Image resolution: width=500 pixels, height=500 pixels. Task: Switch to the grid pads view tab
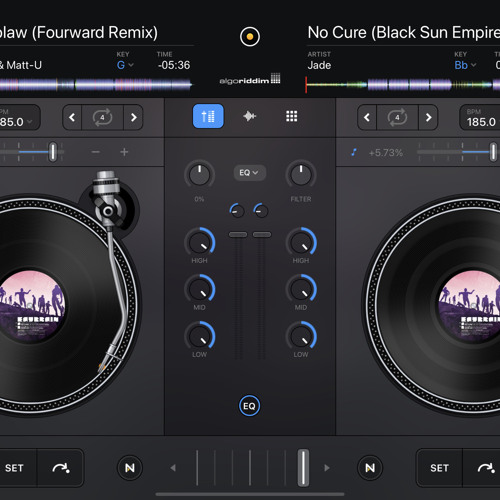coord(292,116)
